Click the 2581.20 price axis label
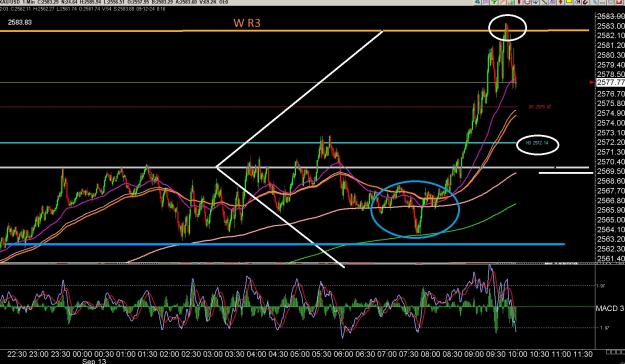 pyautogui.click(x=611, y=45)
